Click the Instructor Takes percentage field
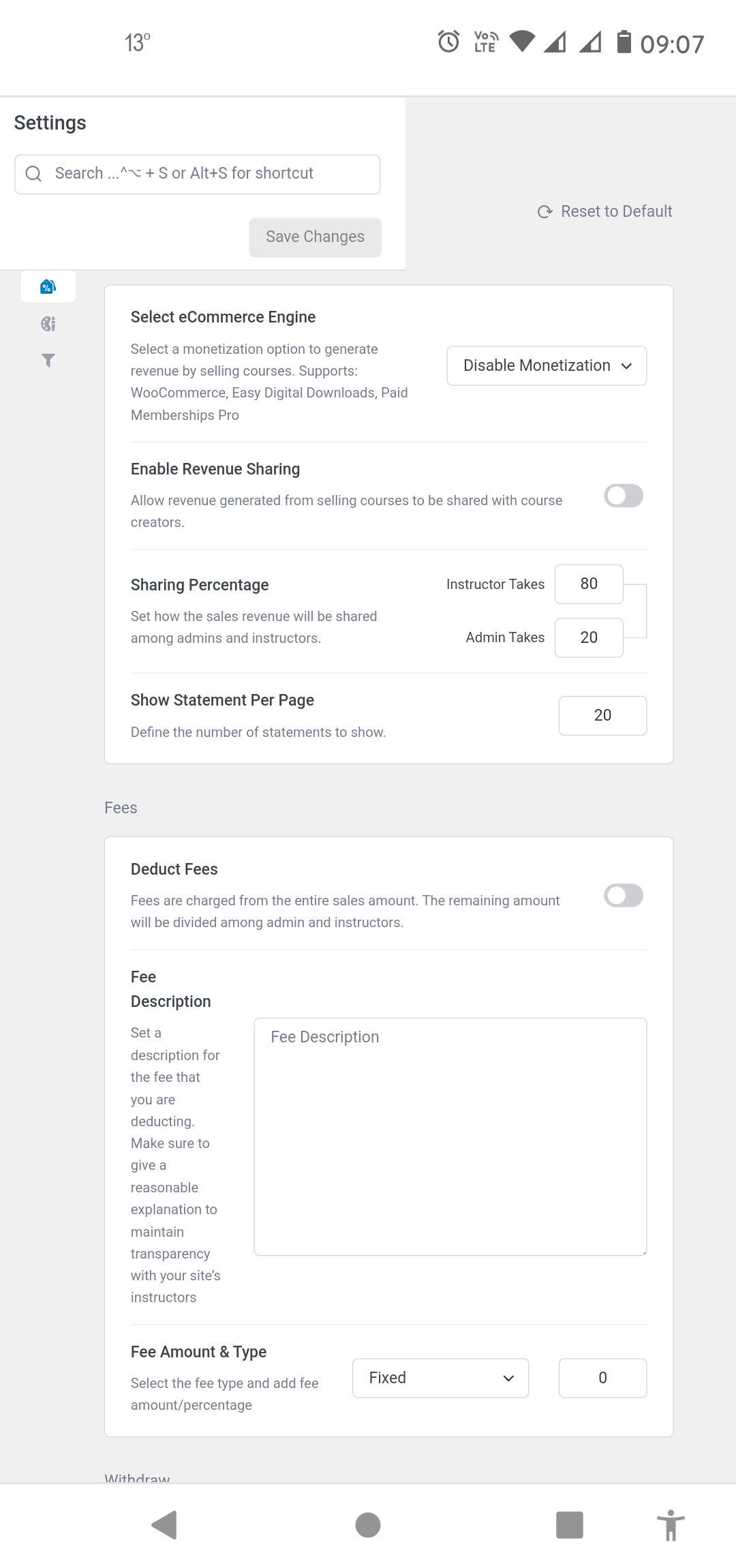The image size is (736, 1568). point(589,584)
